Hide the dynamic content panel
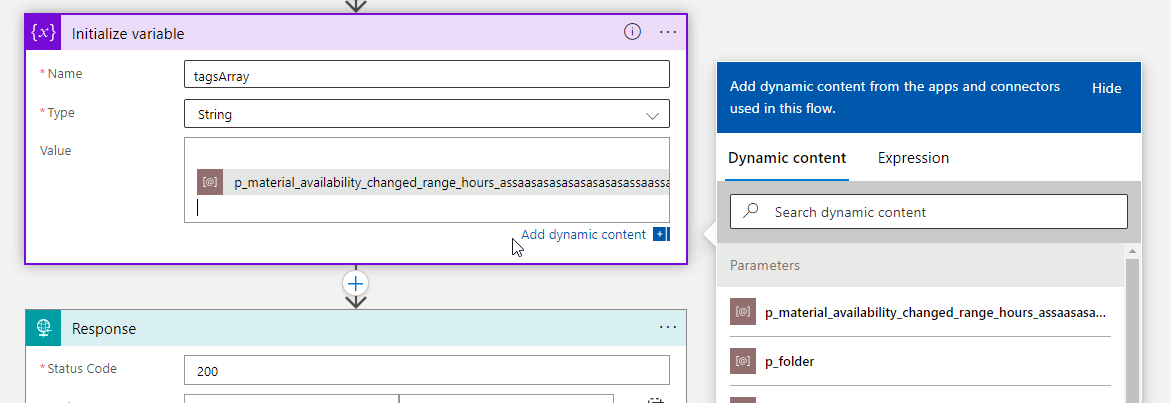 click(1106, 88)
